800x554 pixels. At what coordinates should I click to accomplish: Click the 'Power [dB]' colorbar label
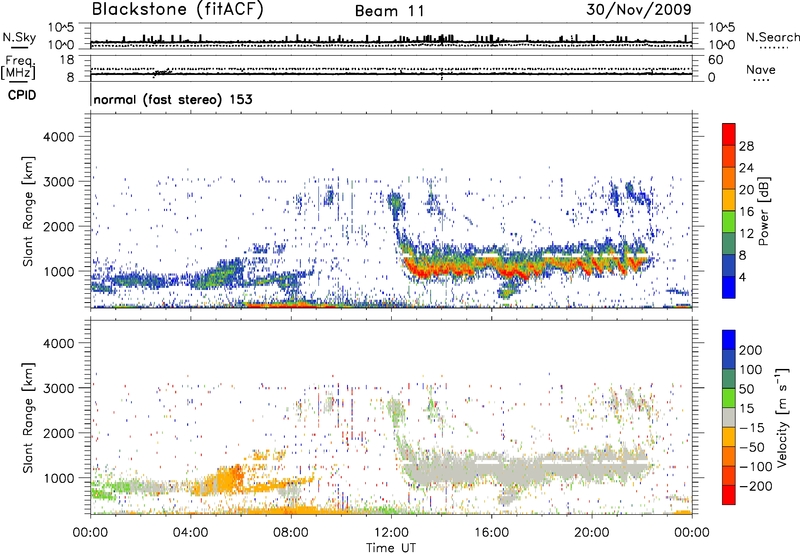[763, 211]
